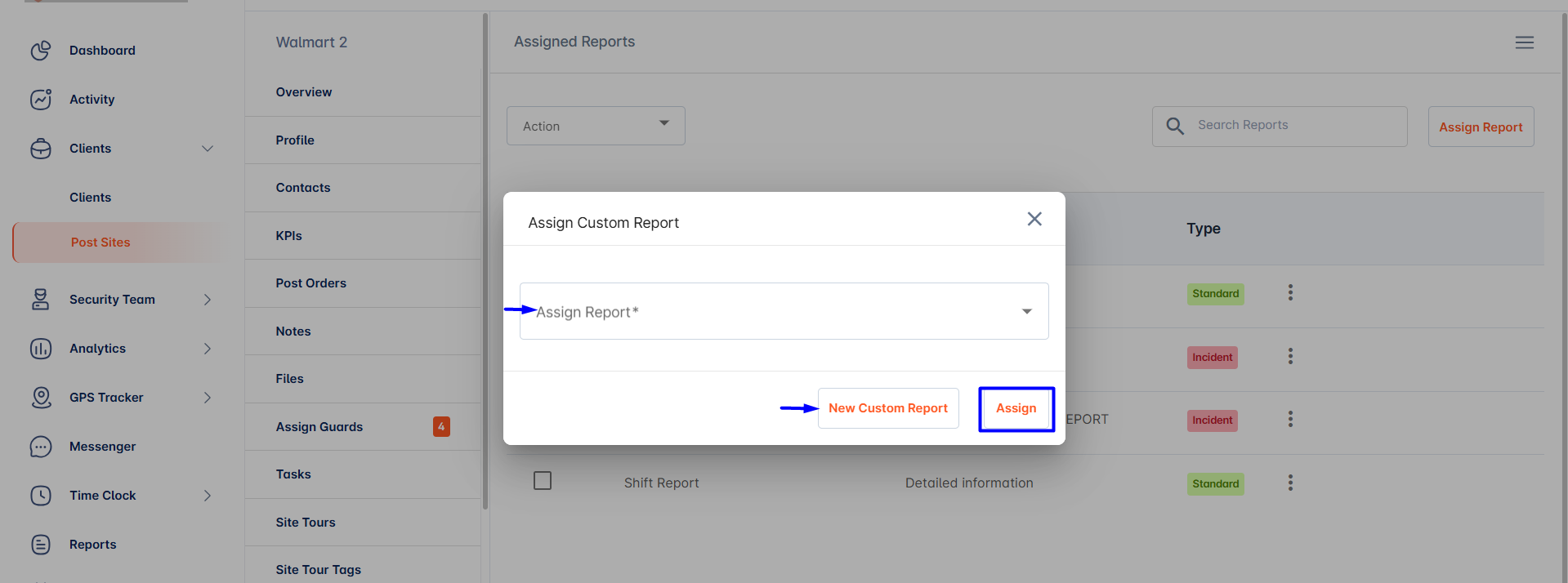1568x583 pixels.
Task: Click the hamburger menu icon at top right
Action: (1525, 42)
